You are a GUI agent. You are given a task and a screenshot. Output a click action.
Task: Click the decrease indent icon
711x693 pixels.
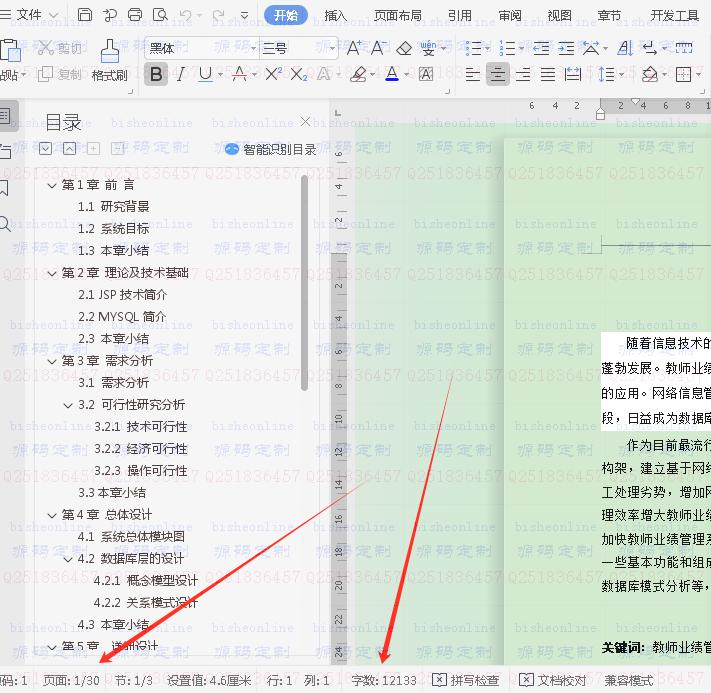click(x=541, y=48)
